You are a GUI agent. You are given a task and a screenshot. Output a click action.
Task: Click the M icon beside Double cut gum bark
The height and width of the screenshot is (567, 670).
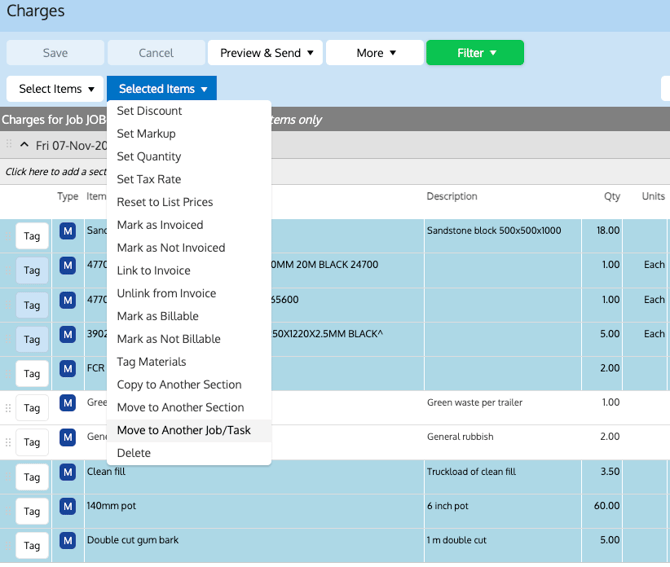(67, 541)
